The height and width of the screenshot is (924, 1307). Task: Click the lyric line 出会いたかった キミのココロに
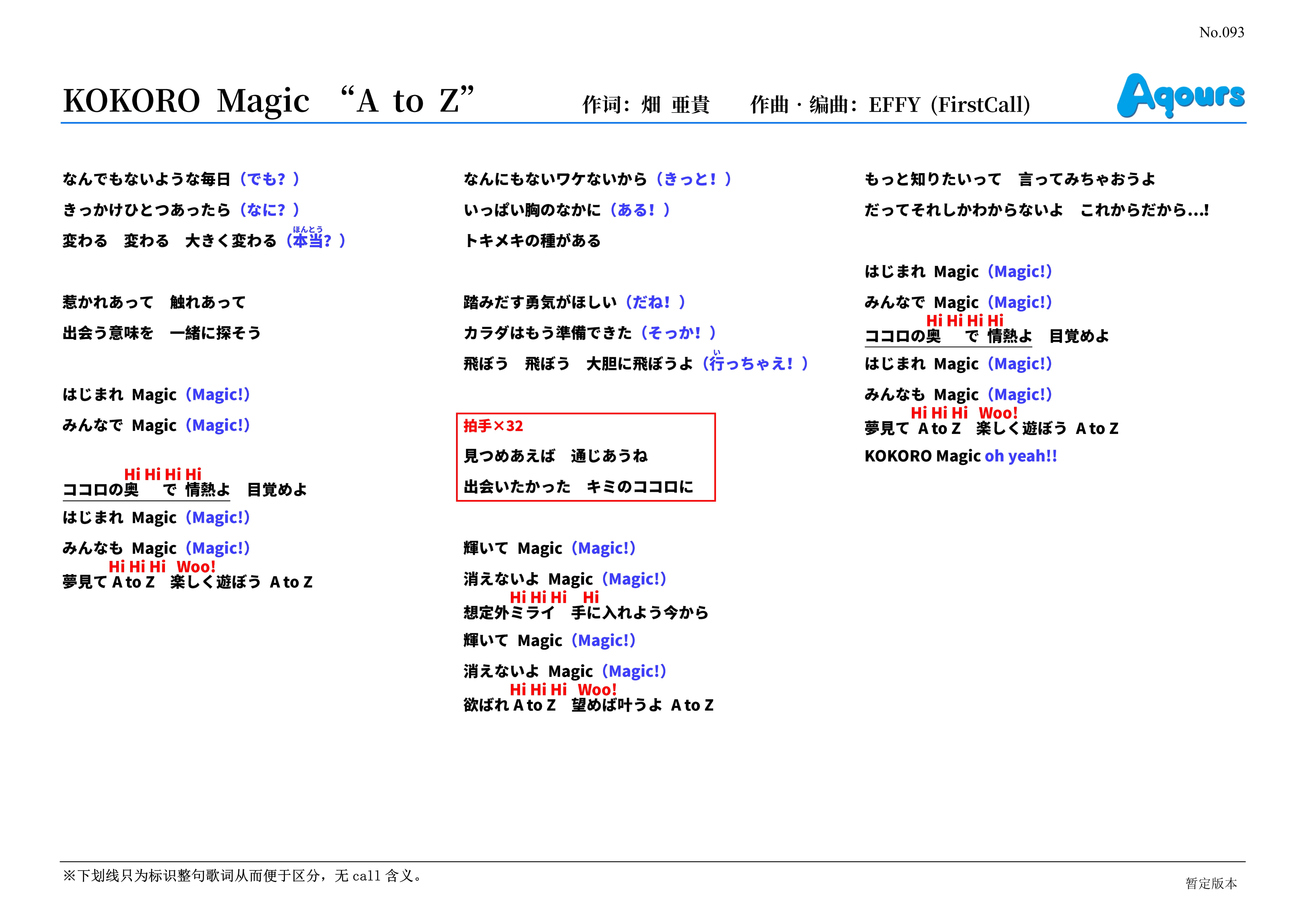(578, 487)
